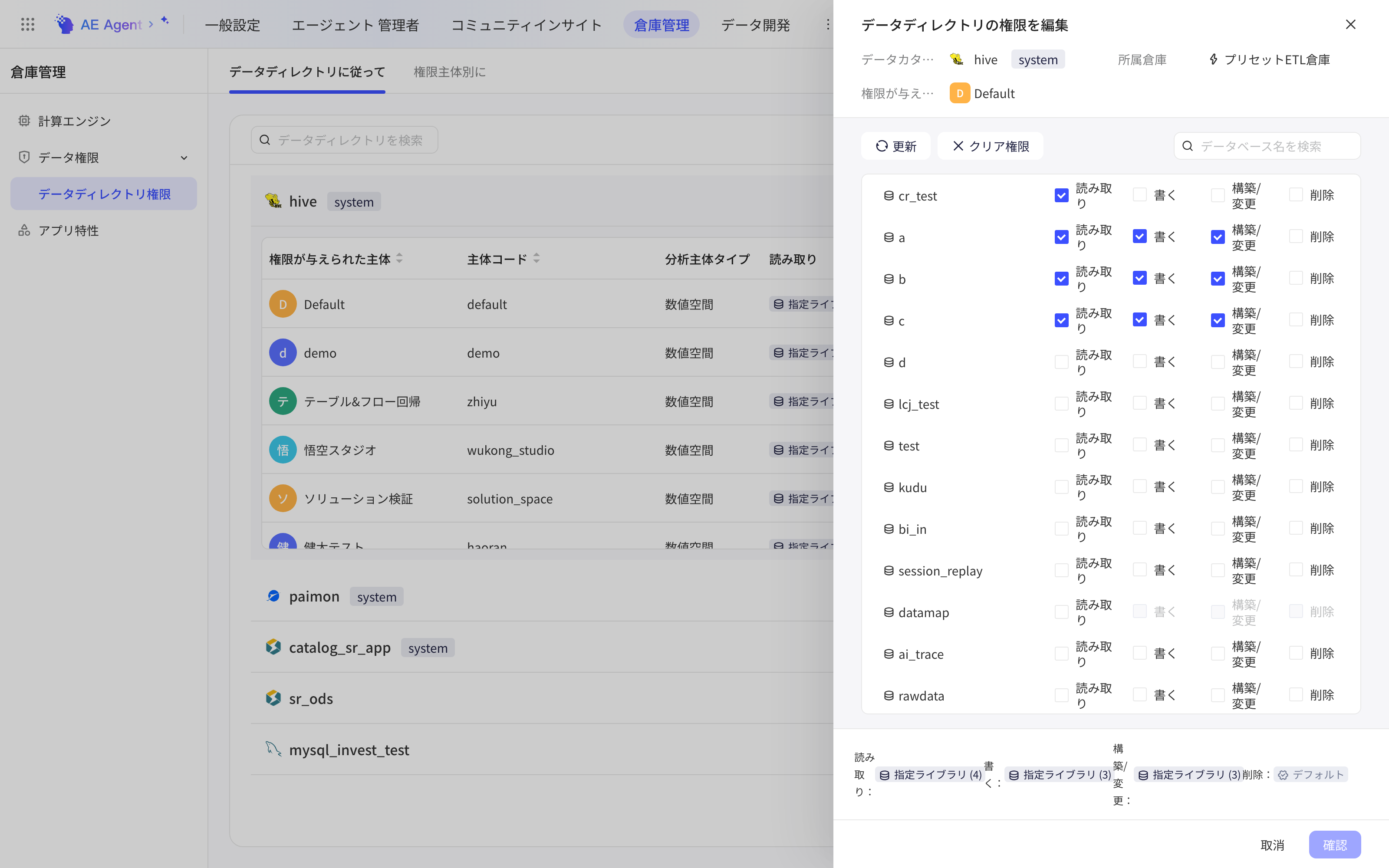
Task: Click the sr_ods cube icon
Action: [273, 698]
